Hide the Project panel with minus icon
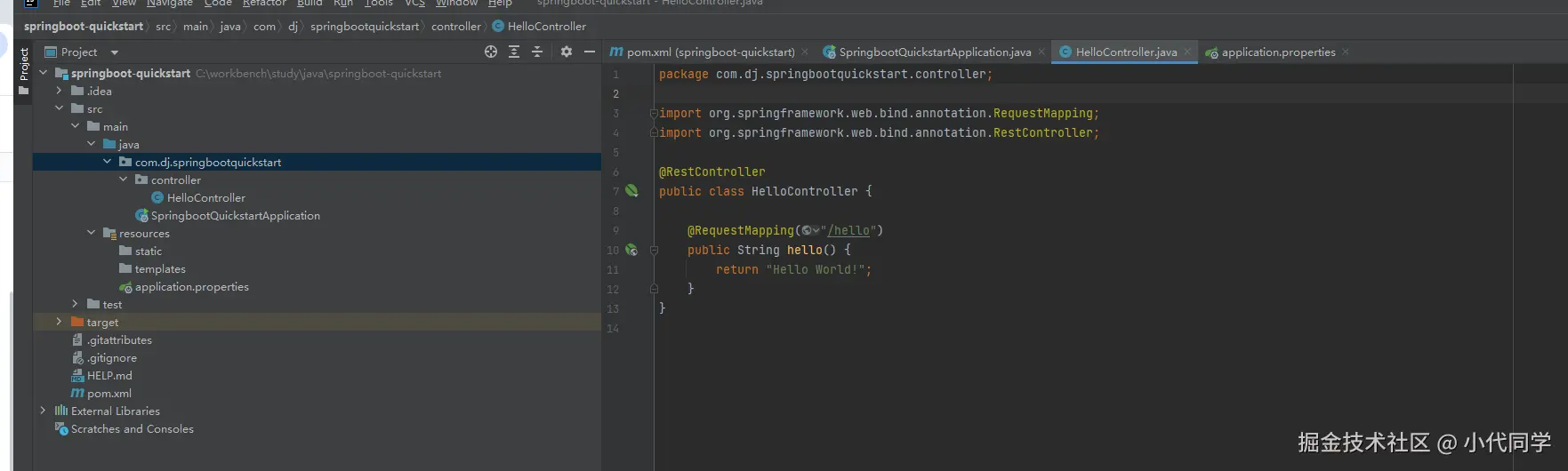Viewport: 1568px width, 471px height. 589,52
